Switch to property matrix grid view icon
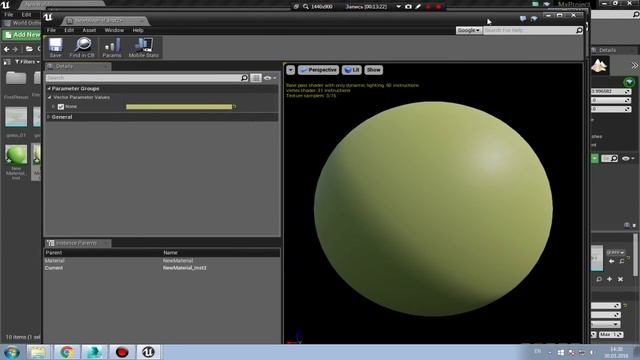640x360 pixels. coord(256,78)
